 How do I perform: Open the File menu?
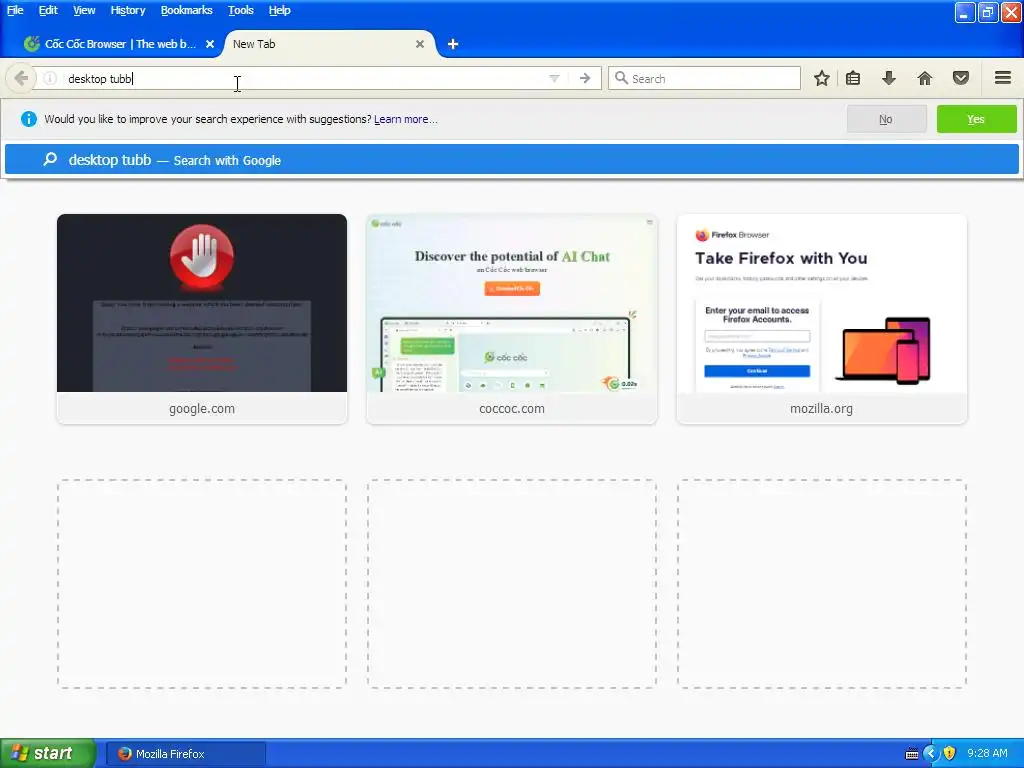coord(15,10)
